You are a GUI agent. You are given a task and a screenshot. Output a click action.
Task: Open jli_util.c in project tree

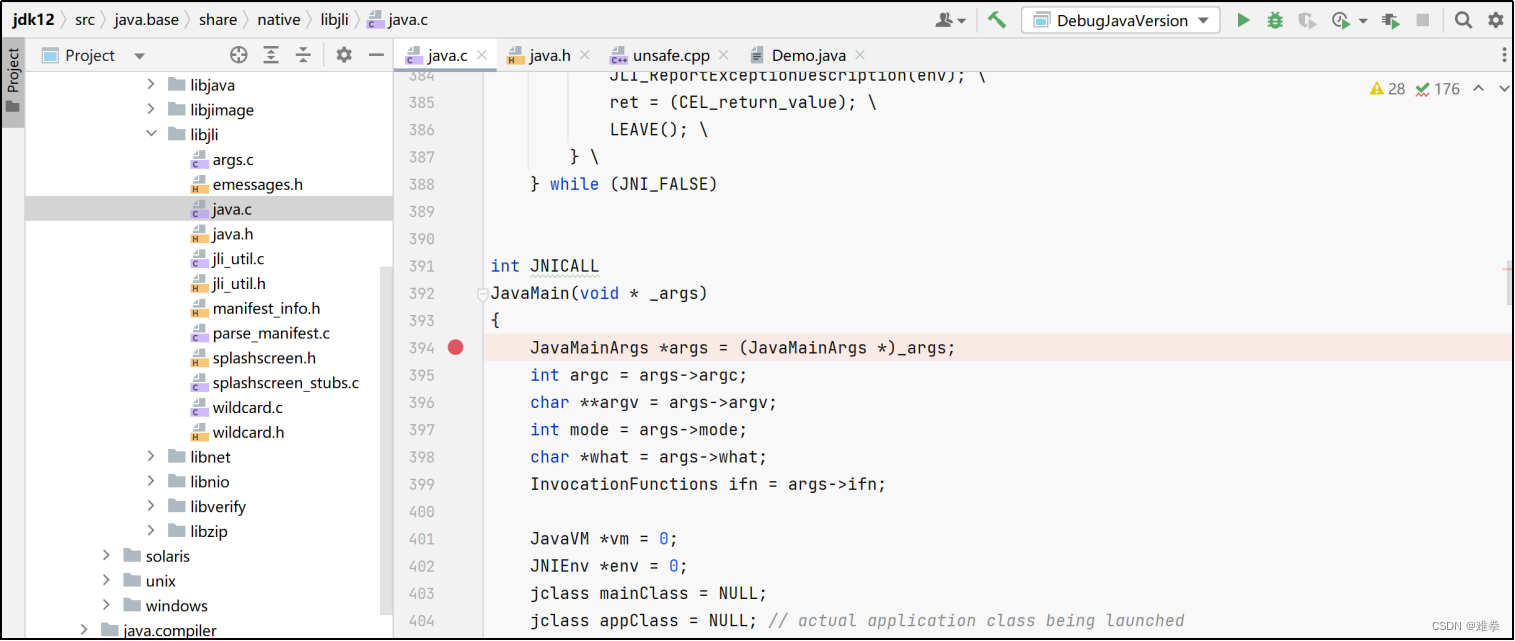click(228, 258)
